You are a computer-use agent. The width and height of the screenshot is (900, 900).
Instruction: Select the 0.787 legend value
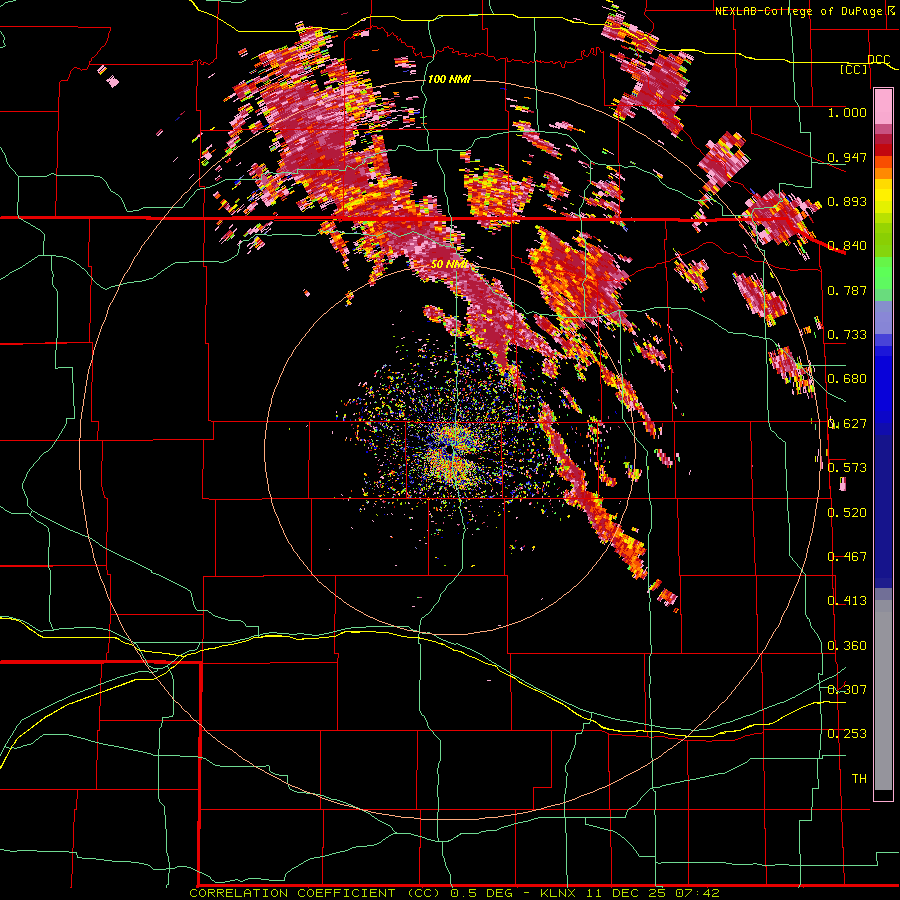click(847, 290)
